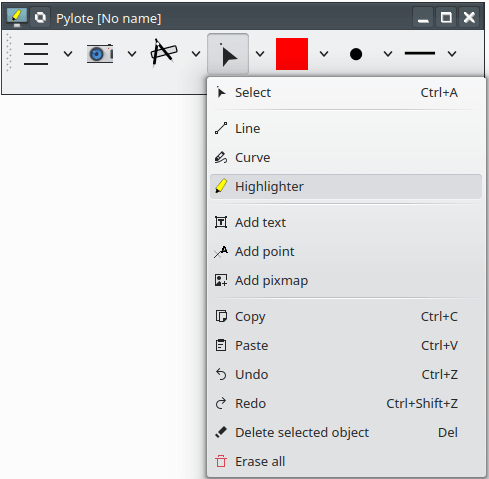Choose the Line tool menu item
The image size is (489, 479).
coord(346,129)
